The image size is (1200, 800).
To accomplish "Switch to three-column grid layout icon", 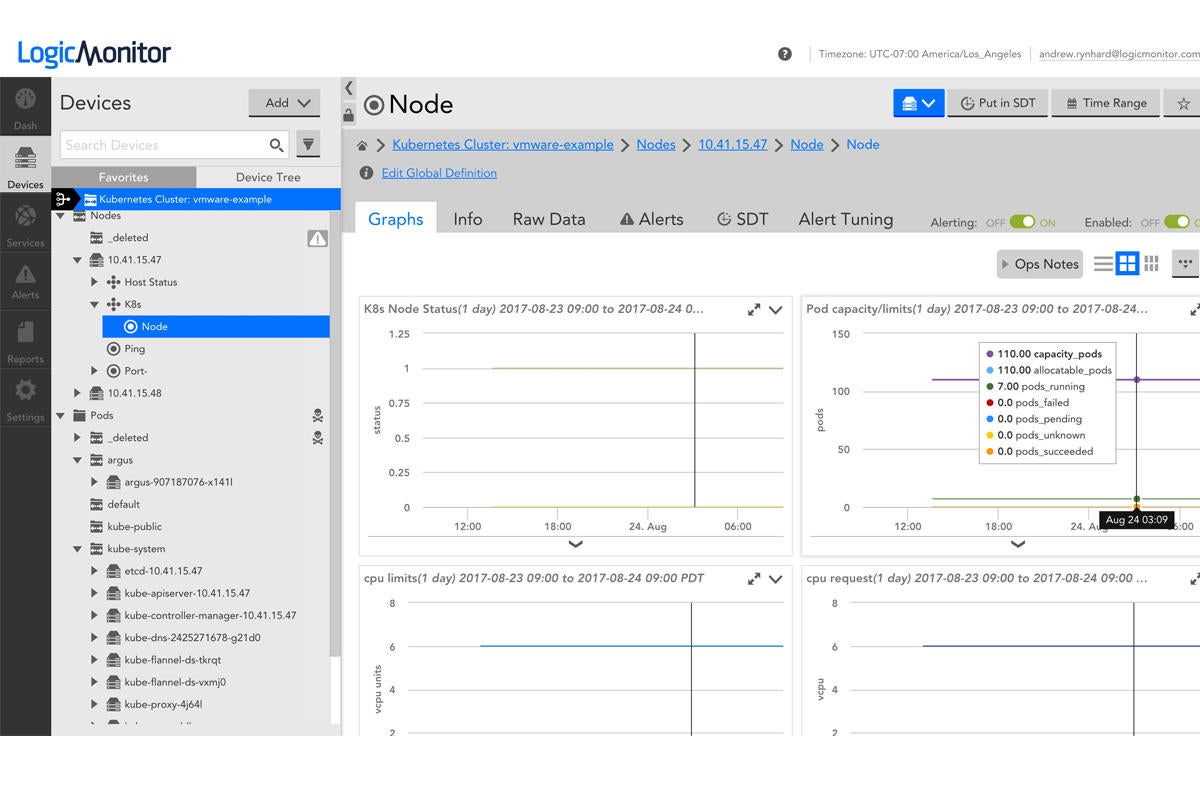I will click(x=1152, y=264).
